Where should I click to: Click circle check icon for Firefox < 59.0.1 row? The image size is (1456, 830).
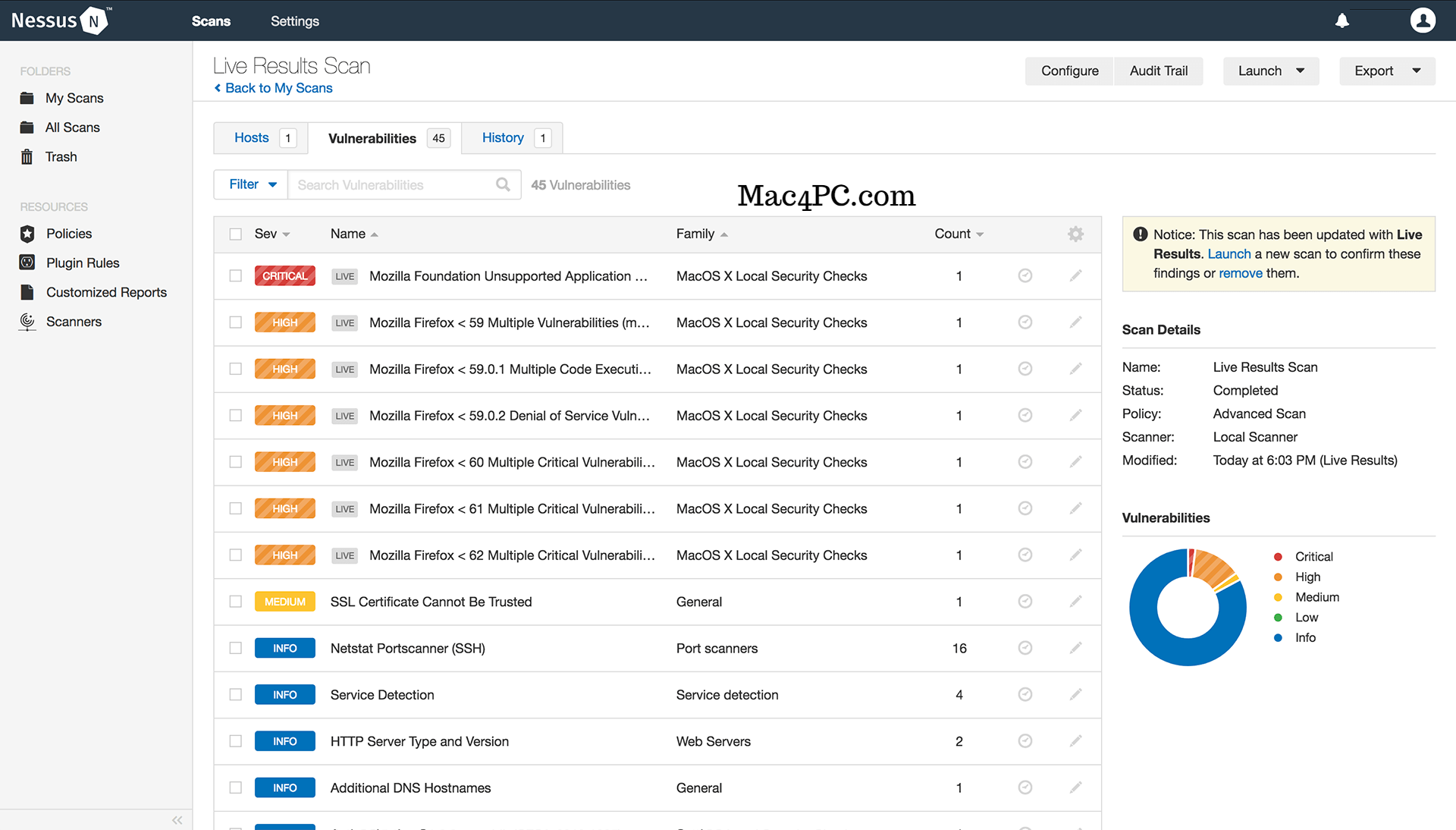pos(1025,369)
